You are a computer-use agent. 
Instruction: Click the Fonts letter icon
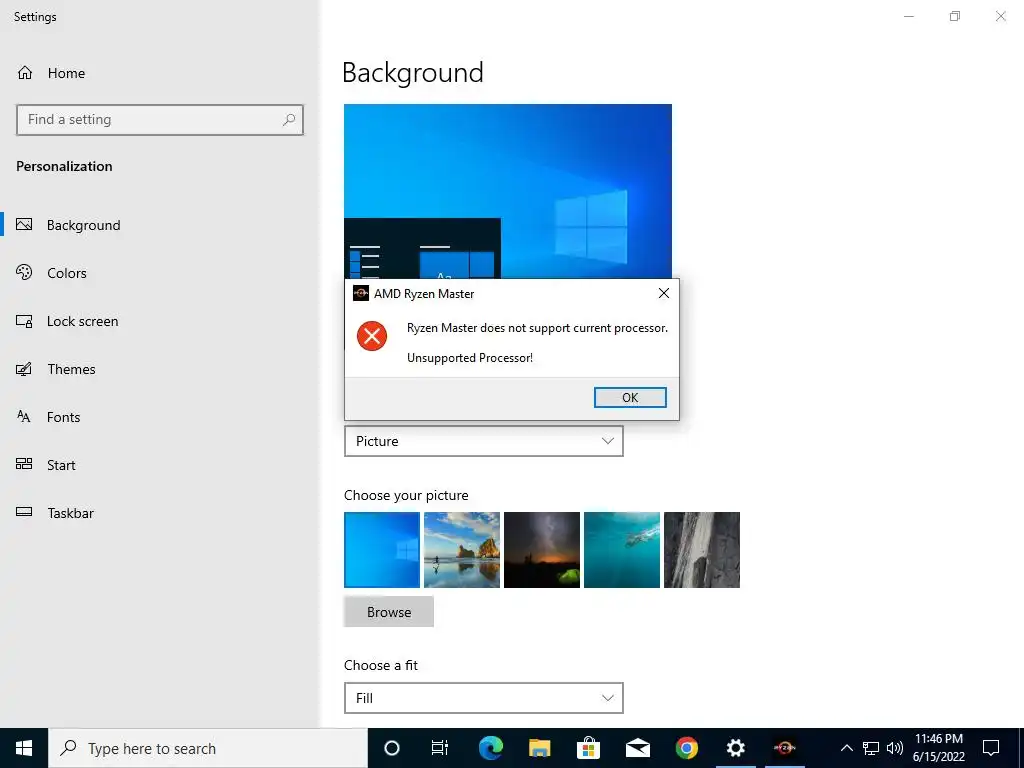pyautogui.click(x=24, y=417)
